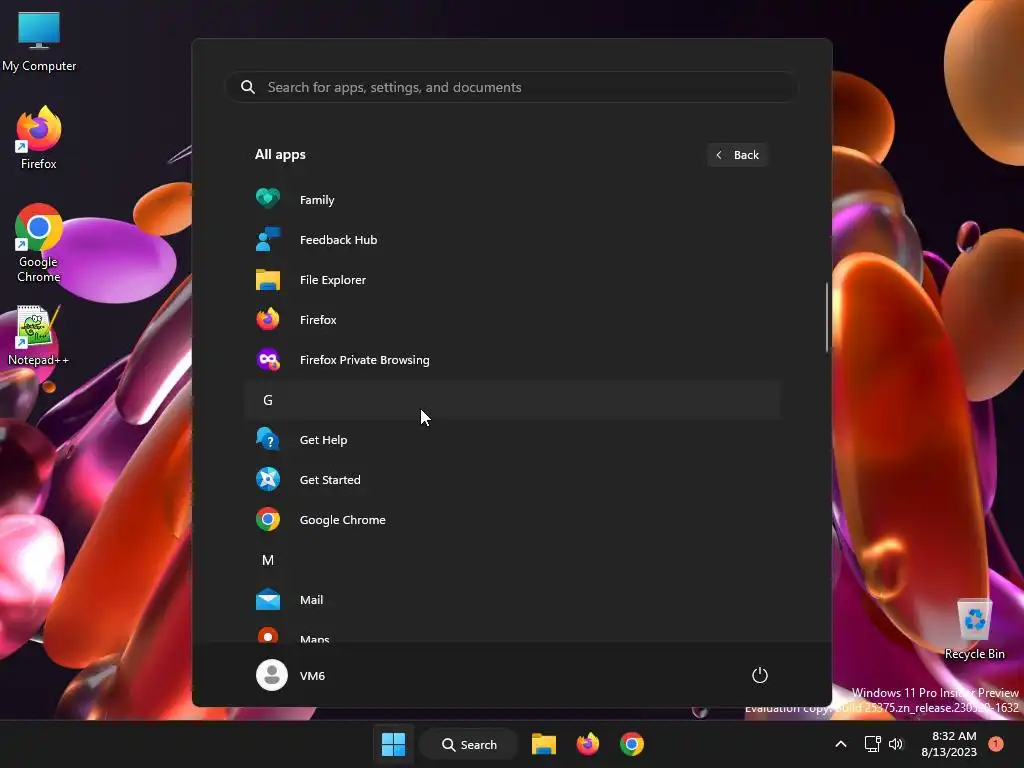
Task: Click the VM6 user account avatar
Action: (x=272, y=675)
